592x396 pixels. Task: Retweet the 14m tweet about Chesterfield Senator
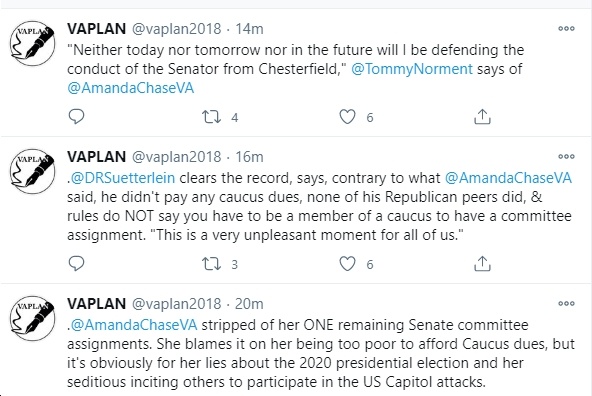coord(211,117)
